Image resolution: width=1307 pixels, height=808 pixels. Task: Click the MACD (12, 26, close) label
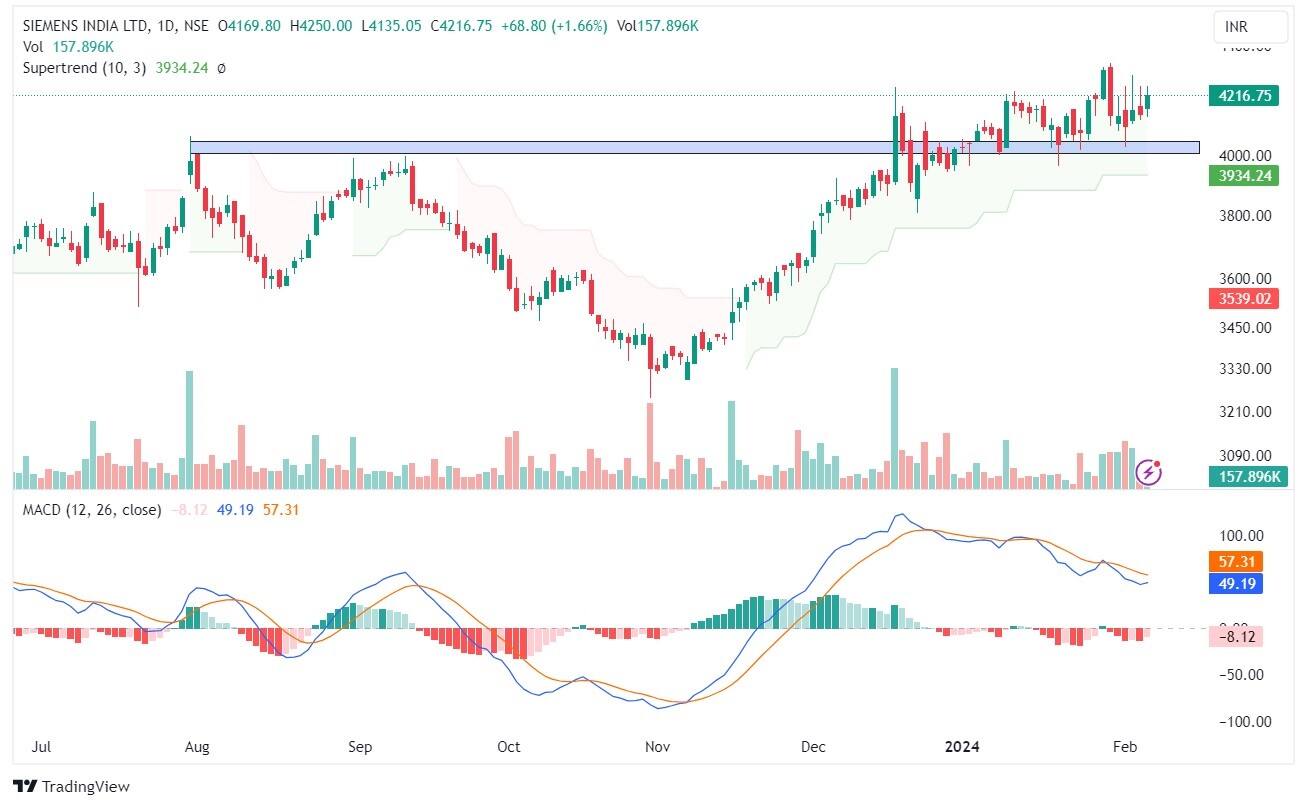tap(92, 510)
